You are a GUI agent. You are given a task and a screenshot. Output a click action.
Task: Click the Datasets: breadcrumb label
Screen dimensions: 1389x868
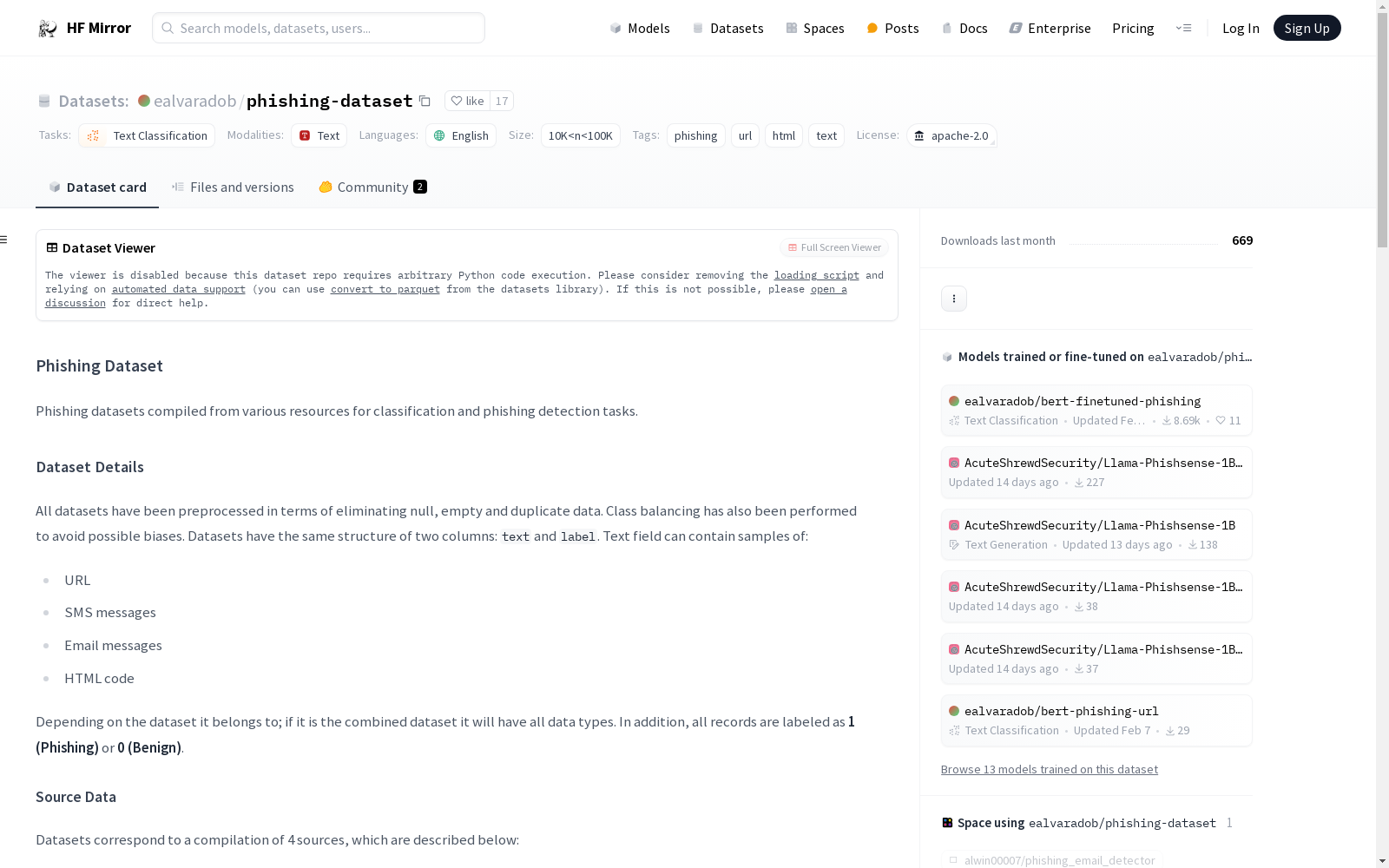click(93, 101)
